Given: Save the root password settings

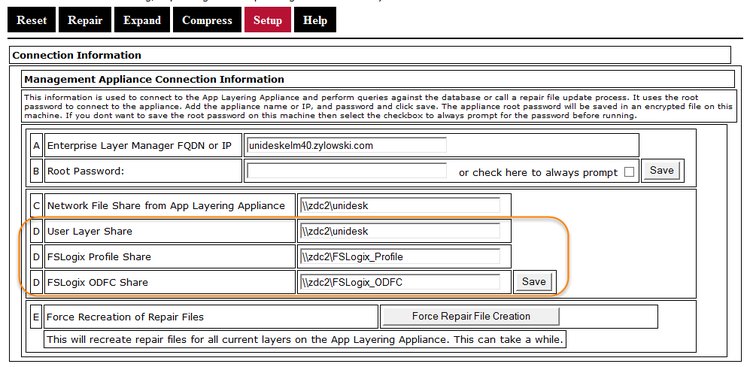Looking at the screenshot, I should [x=662, y=170].
